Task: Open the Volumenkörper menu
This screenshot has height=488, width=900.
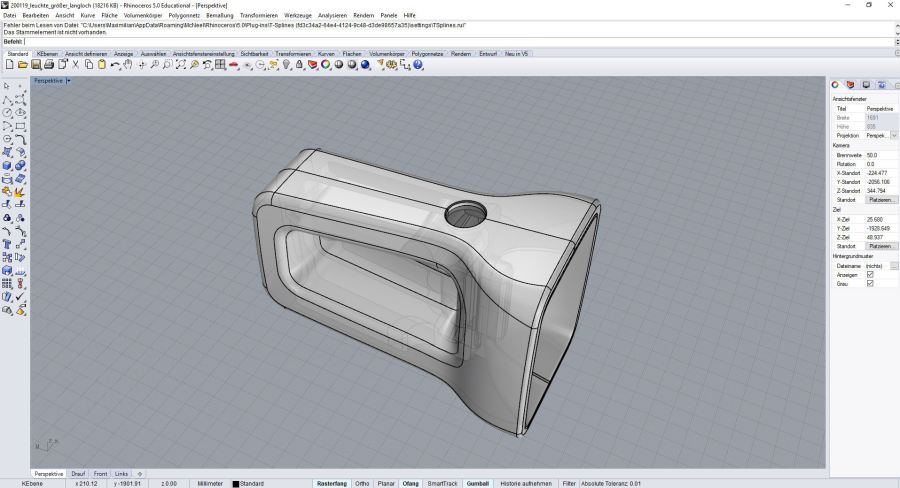Action: pyautogui.click(x=144, y=15)
